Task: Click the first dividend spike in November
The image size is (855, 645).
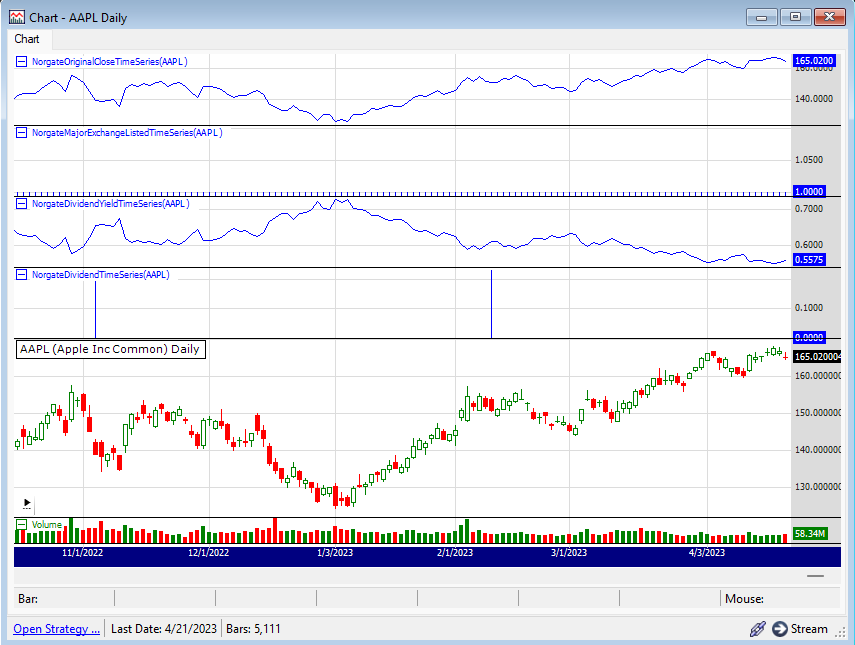Action: click(95, 309)
